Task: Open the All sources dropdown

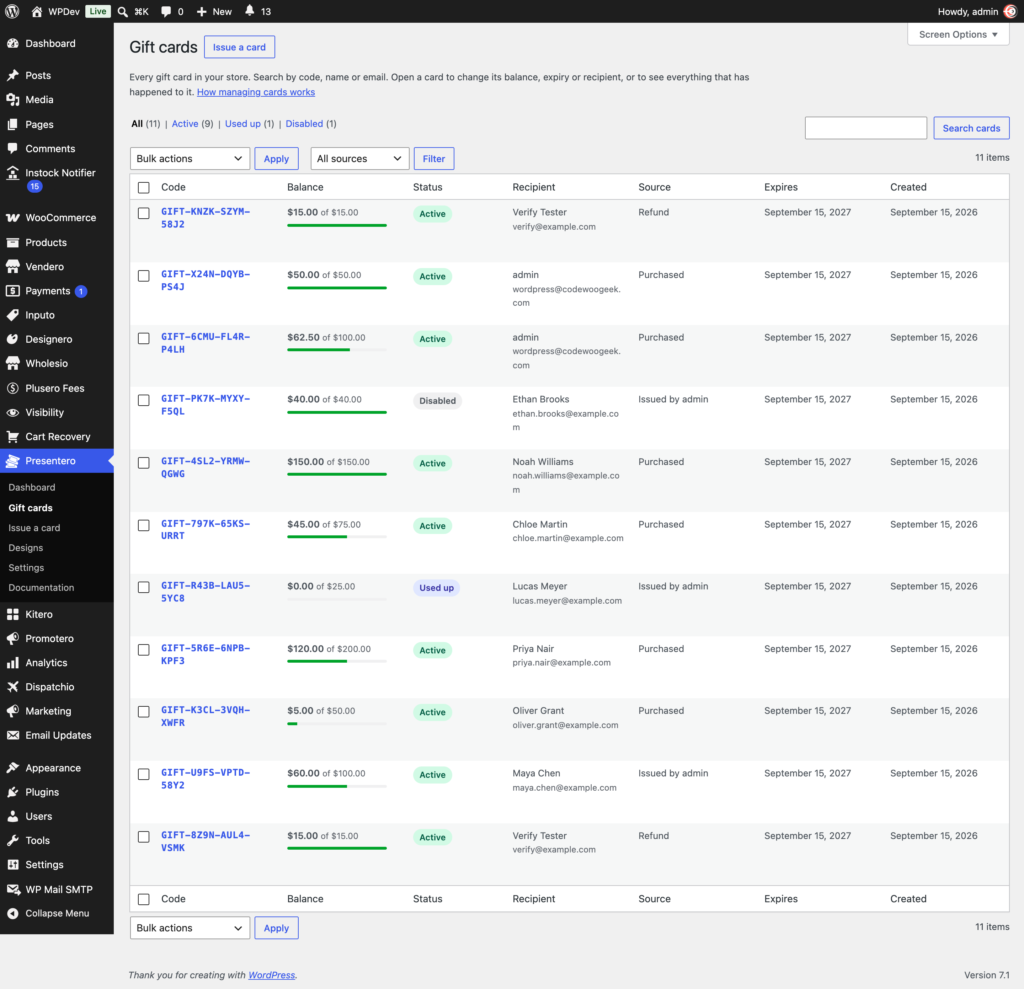Action: [359, 158]
